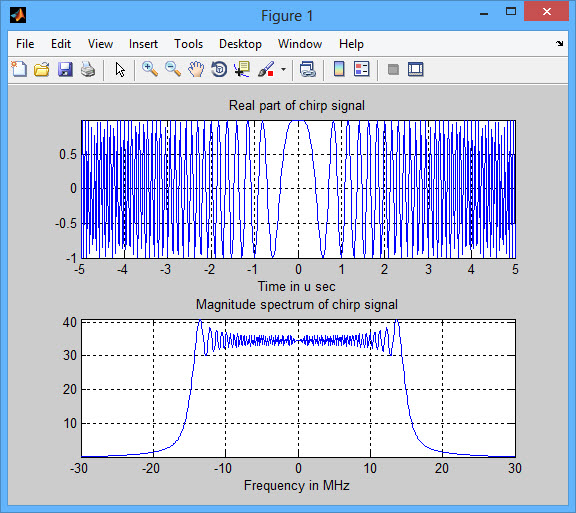Save the figure with the floppy disk icon
Viewport: 576px width, 513px height.
[65, 69]
